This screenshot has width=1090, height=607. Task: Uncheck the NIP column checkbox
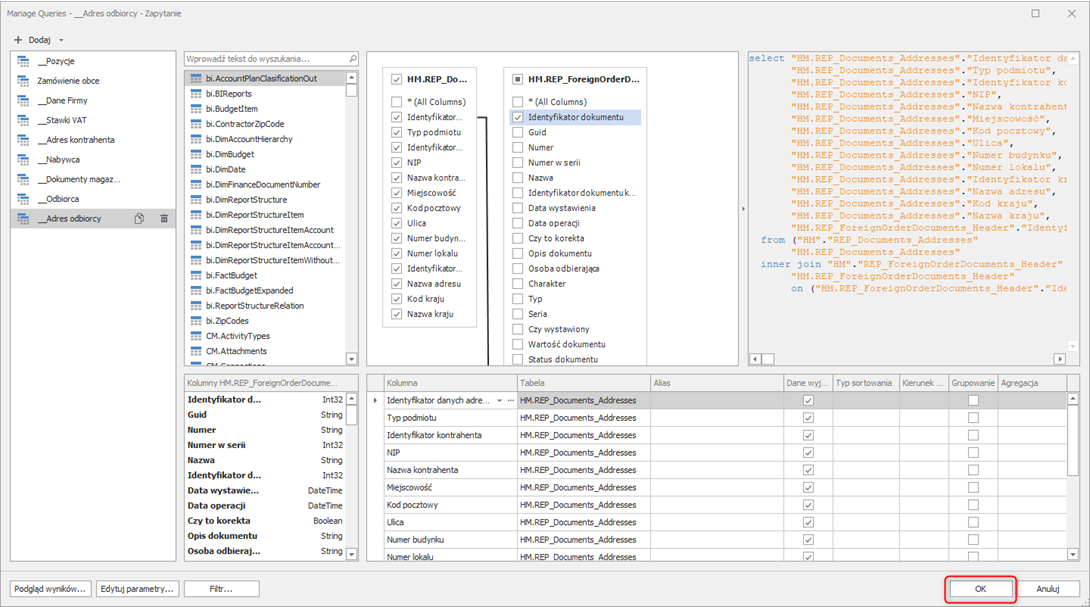[397, 162]
